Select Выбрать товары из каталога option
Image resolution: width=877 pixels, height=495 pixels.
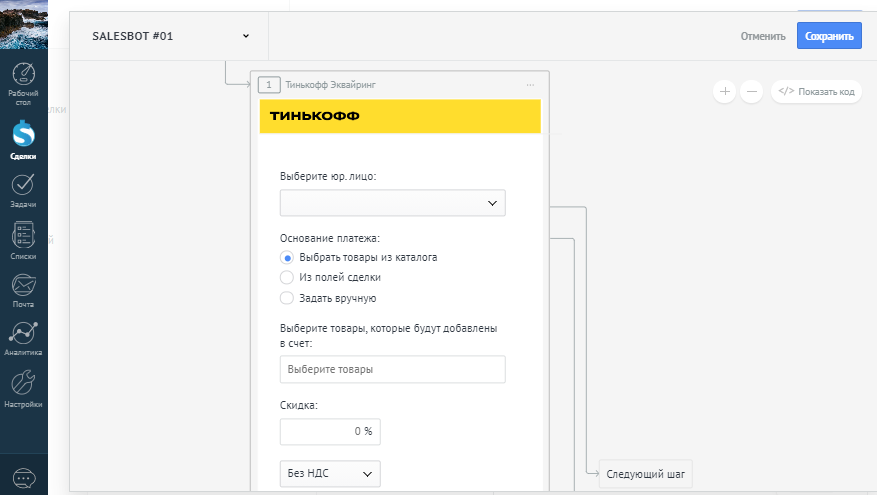coord(359,257)
